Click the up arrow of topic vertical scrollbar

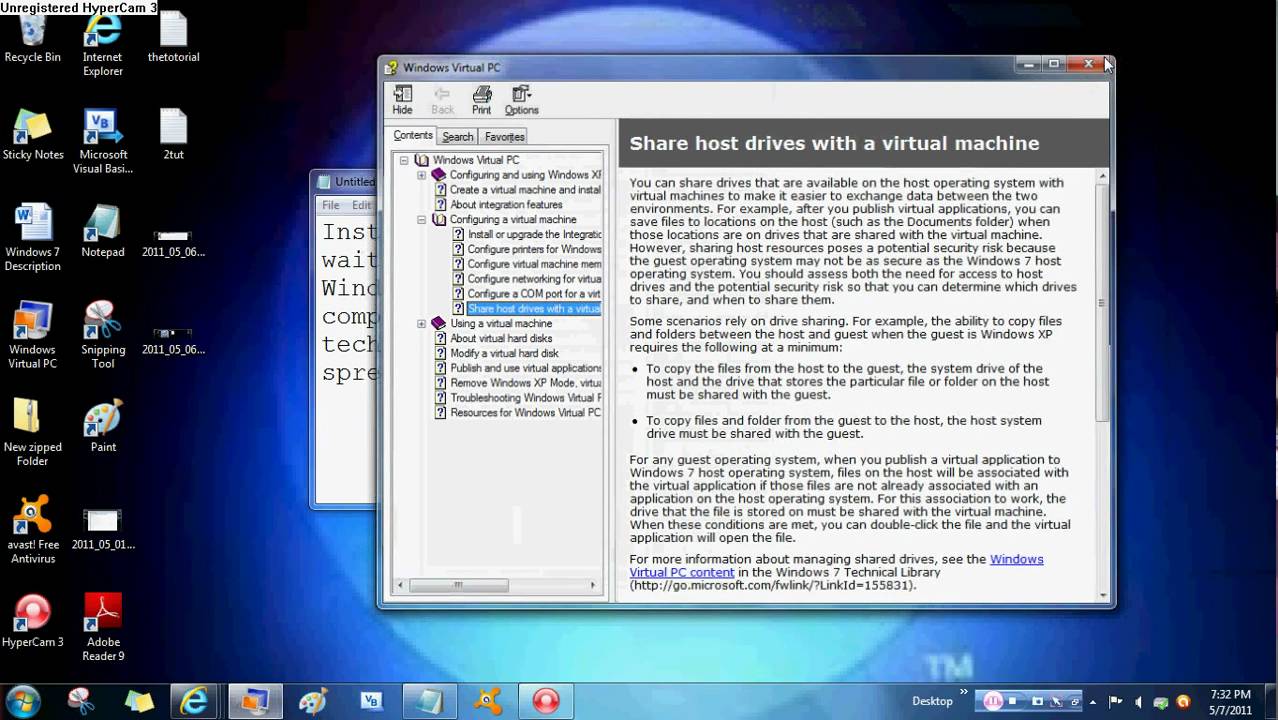[x=1103, y=176]
